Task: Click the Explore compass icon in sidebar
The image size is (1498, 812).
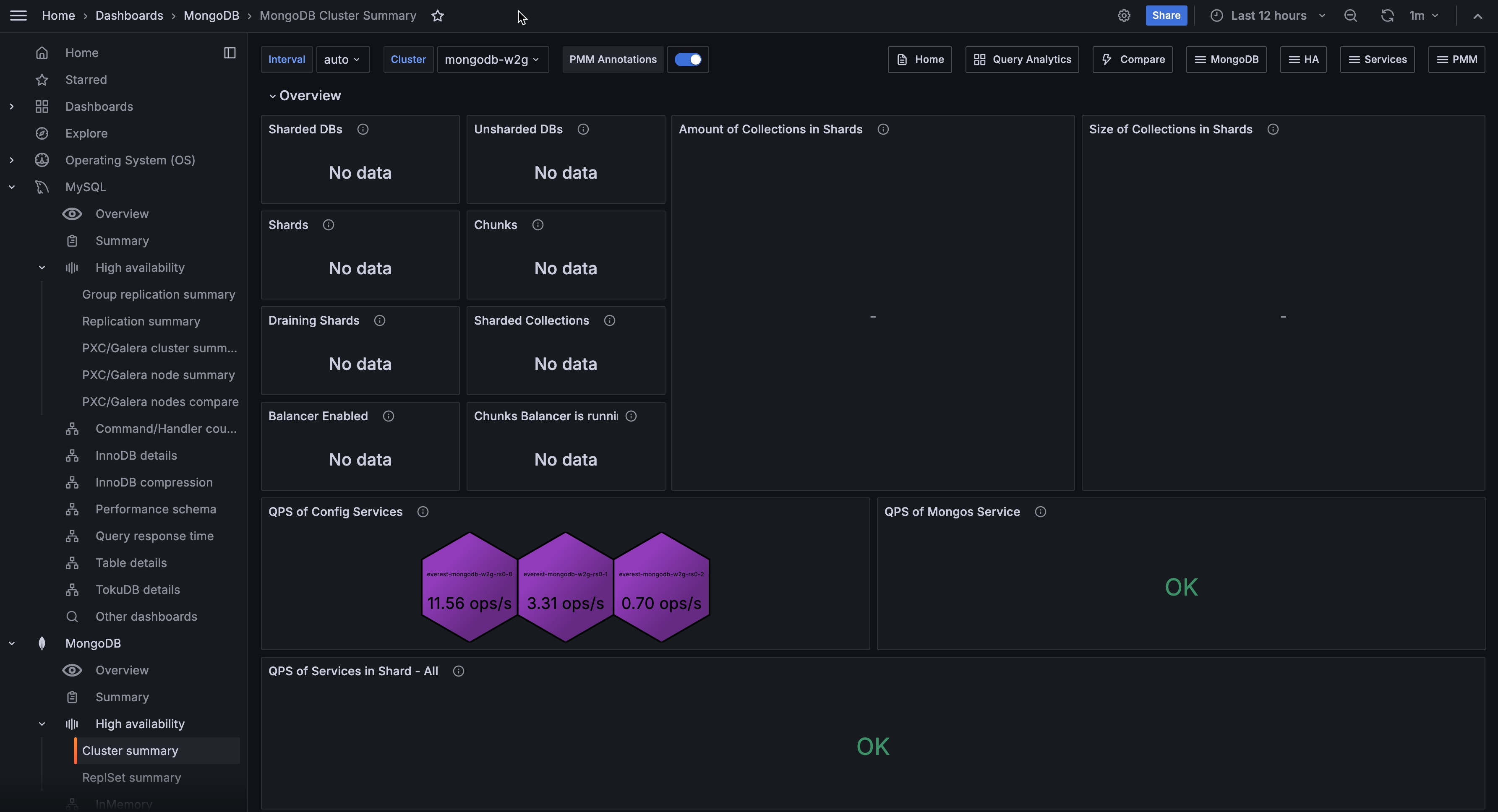Action: coord(42,133)
